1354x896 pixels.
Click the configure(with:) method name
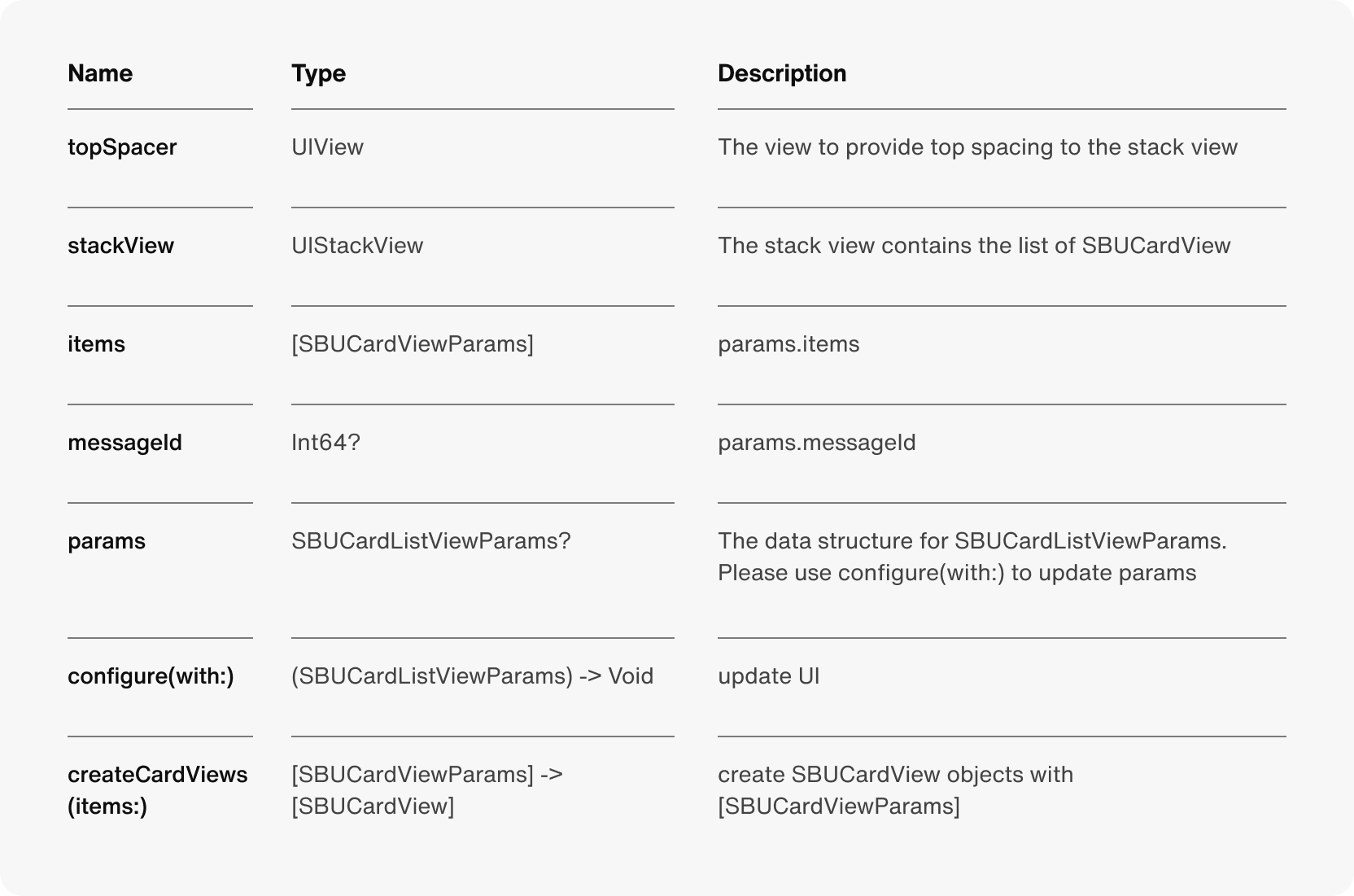tap(151, 676)
